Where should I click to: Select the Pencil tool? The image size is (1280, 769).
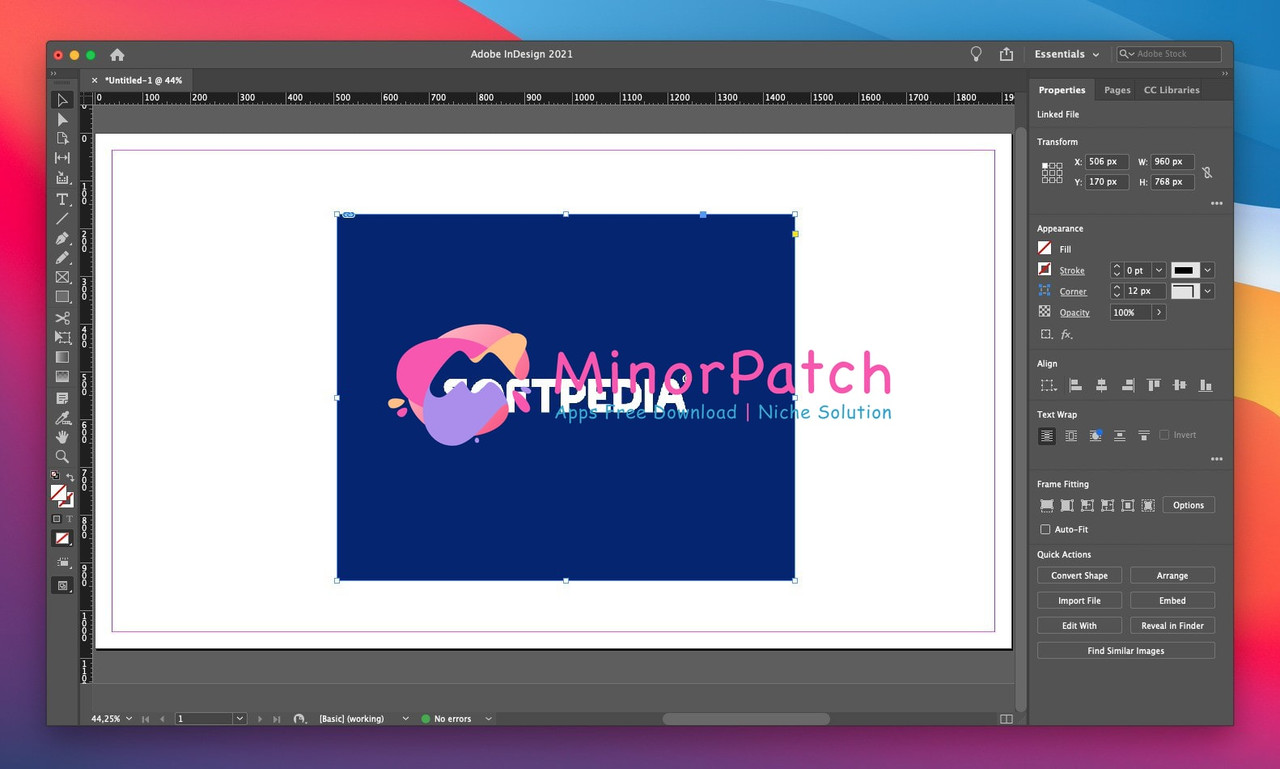(62, 257)
